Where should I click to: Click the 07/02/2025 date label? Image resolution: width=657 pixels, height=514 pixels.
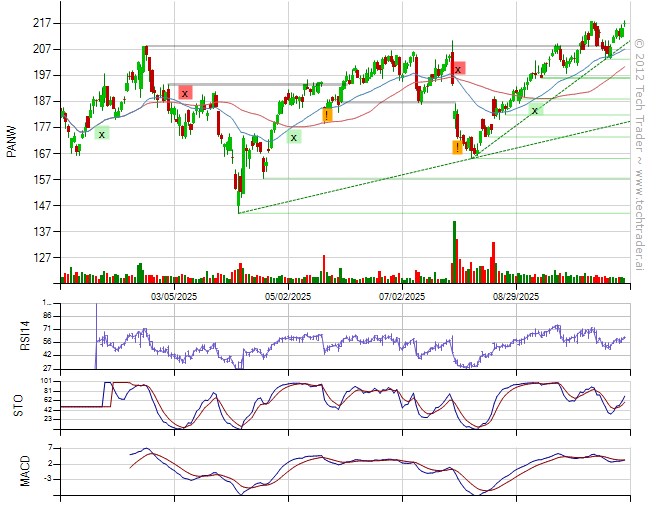(403, 296)
